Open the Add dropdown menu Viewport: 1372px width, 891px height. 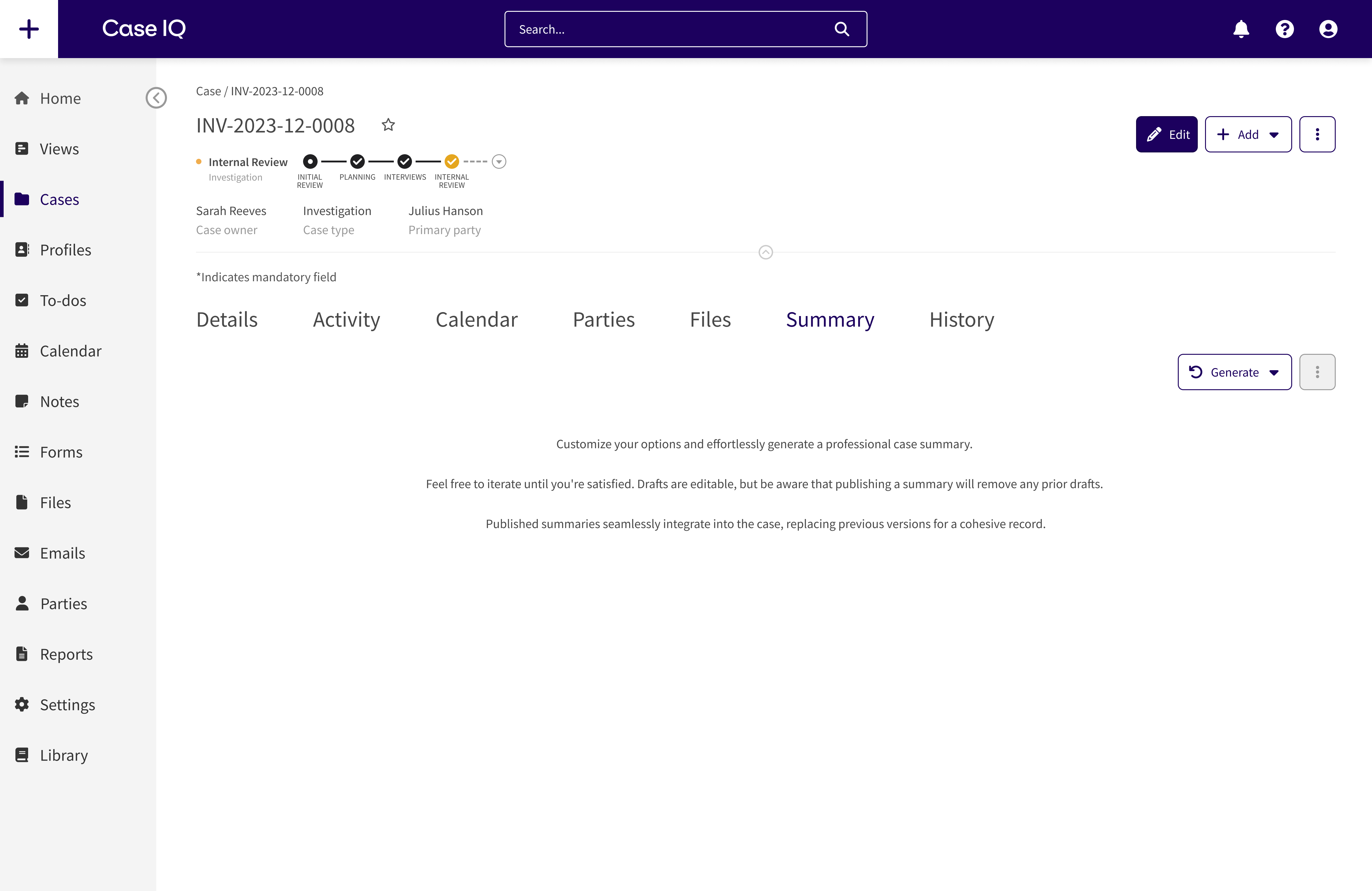(1247, 134)
